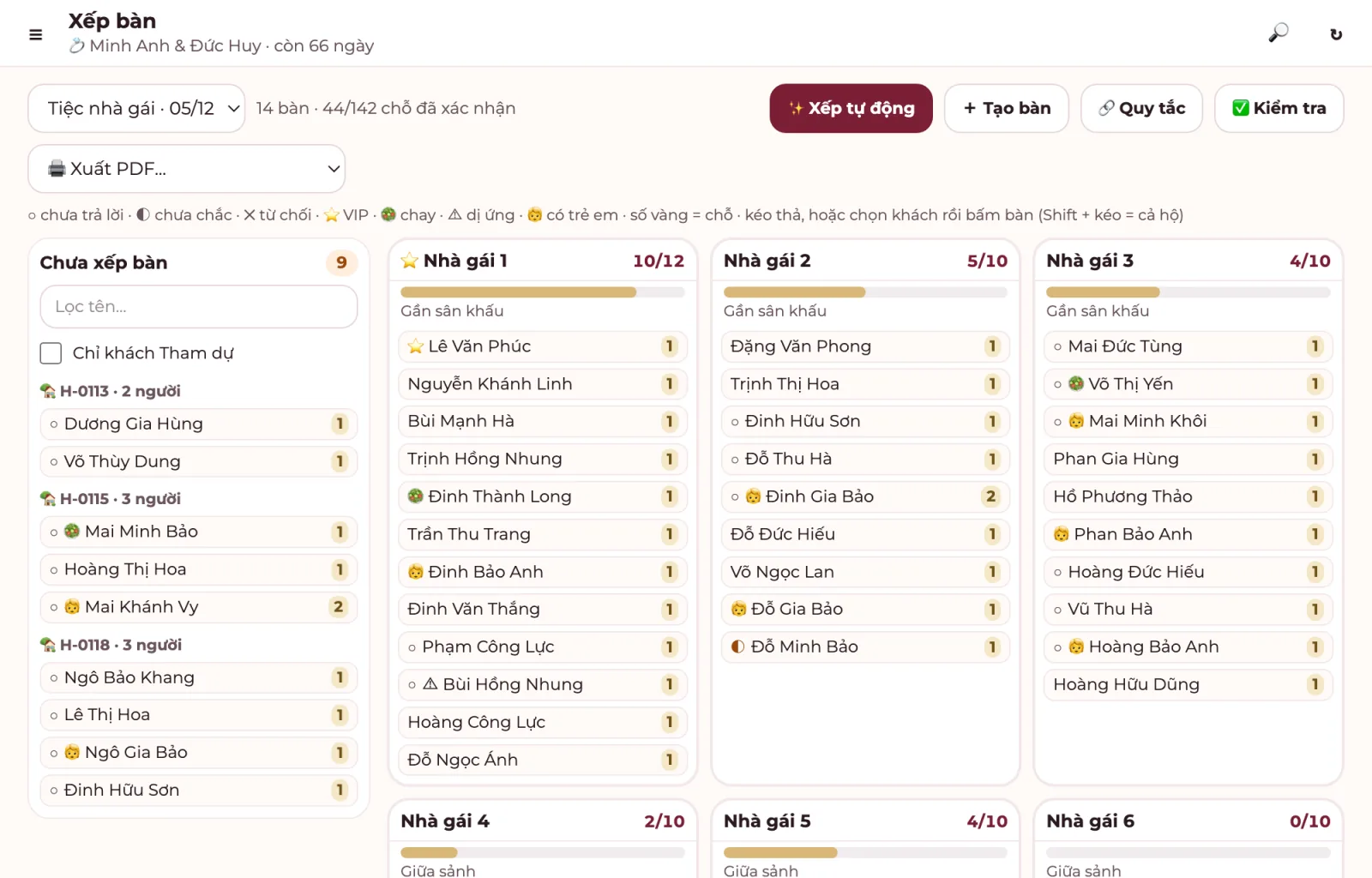This screenshot has height=878, width=1372.
Task: Open the 'Xuất PDF...' export dropdown
Action: (186, 169)
